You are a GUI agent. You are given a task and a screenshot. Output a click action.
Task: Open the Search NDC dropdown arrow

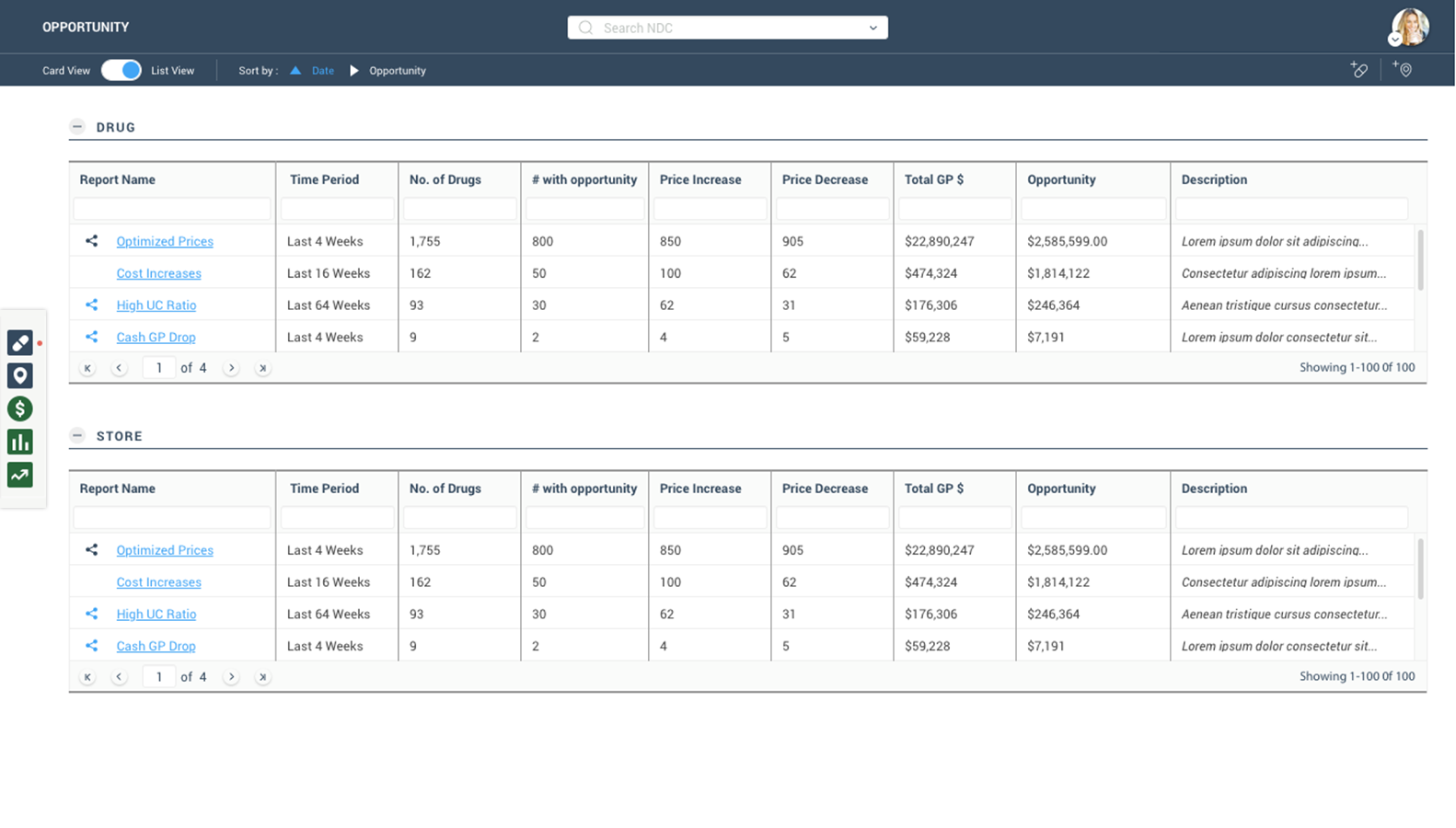click(872, 28)
